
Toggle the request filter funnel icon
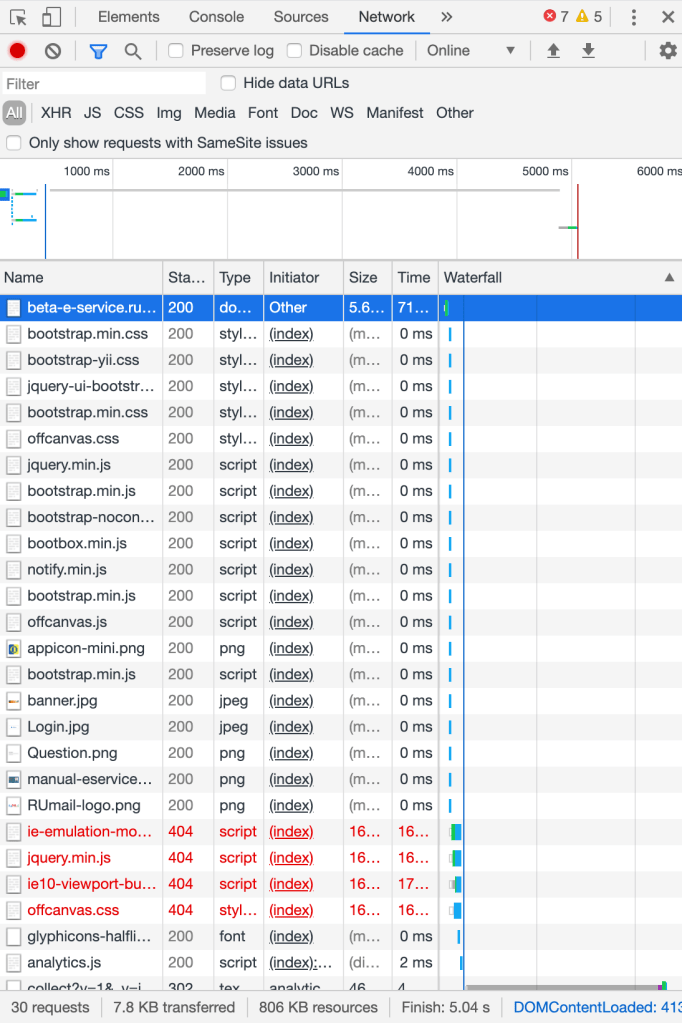(98, 51)
